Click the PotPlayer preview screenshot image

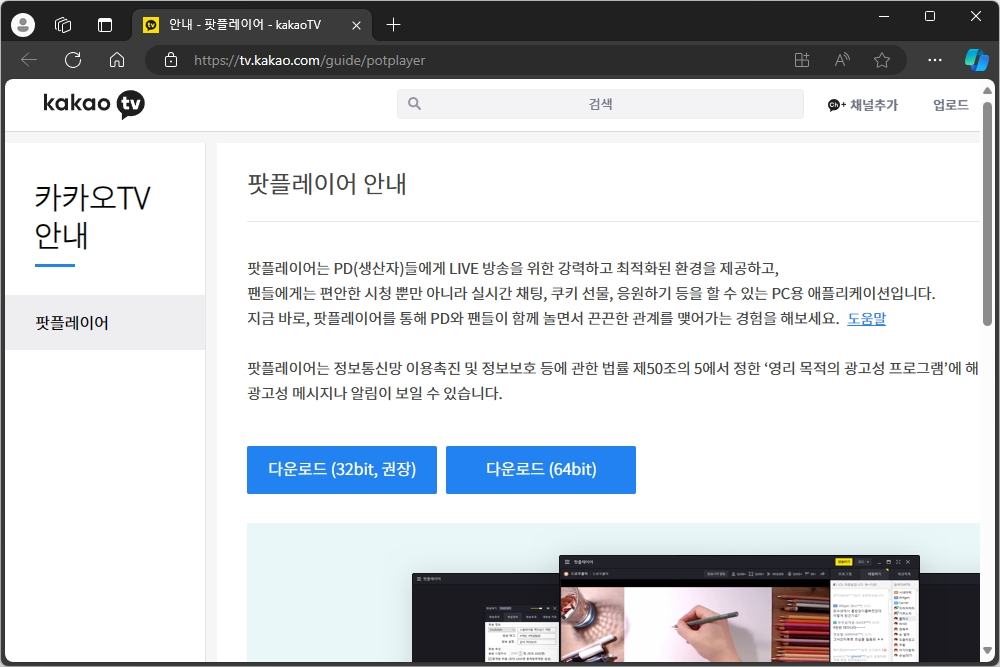click(613, 592)
